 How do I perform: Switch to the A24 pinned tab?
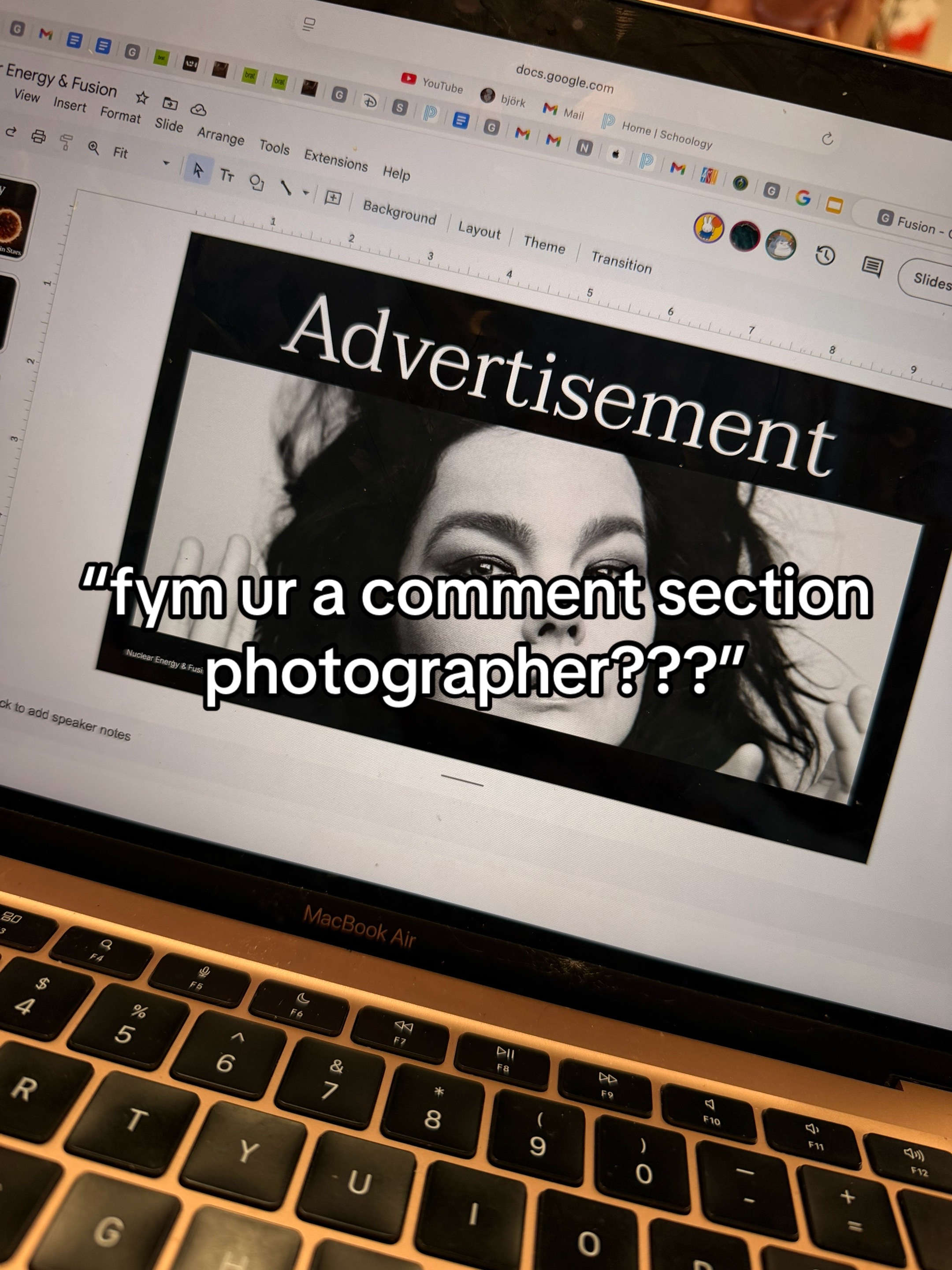(190, 64)
